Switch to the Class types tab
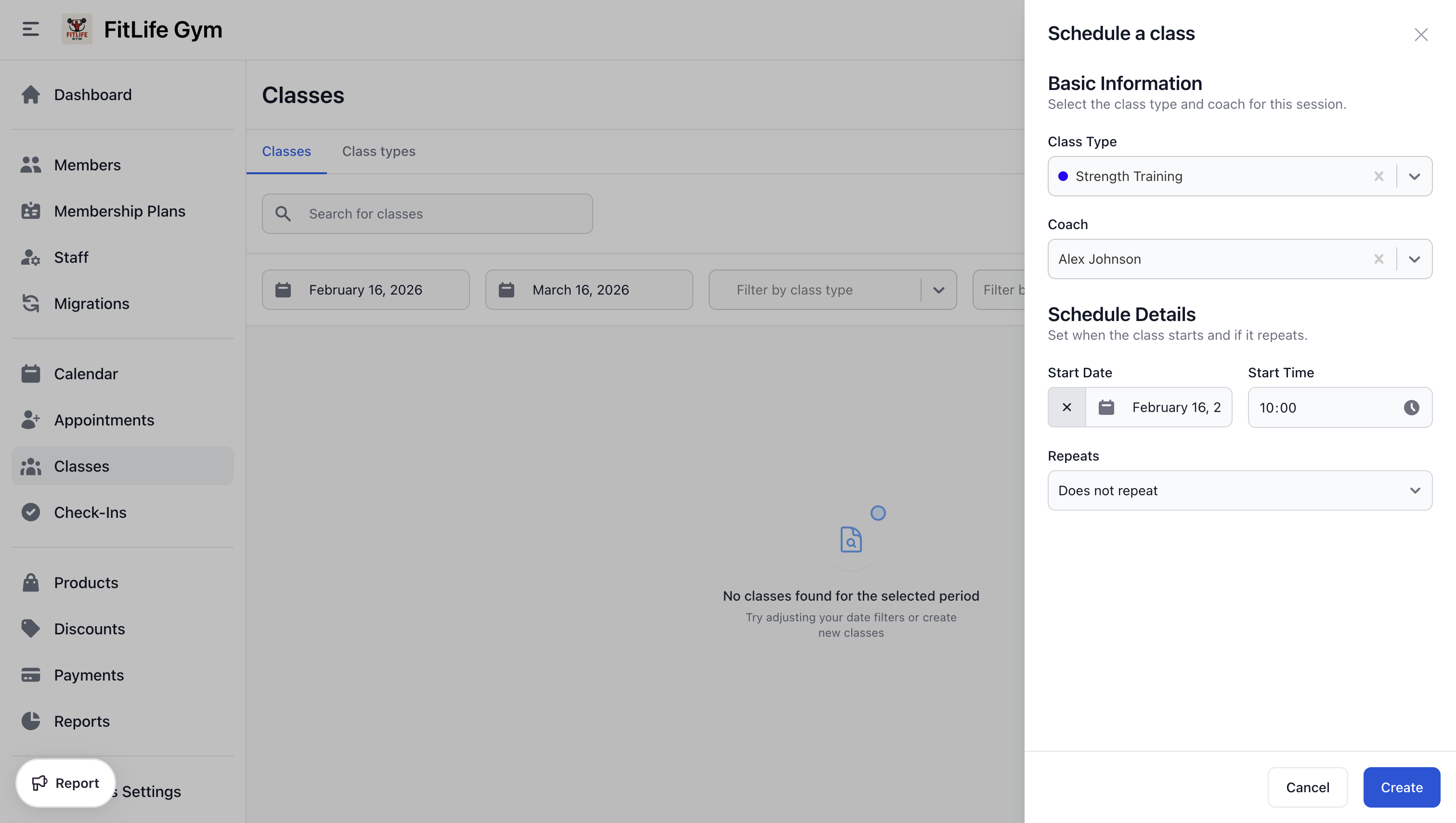 click(378, 152)
